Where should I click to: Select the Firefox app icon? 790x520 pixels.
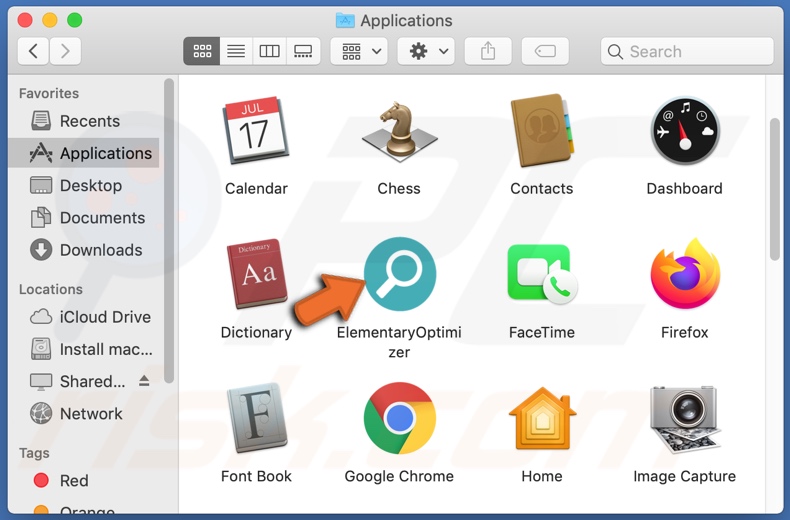685,274
